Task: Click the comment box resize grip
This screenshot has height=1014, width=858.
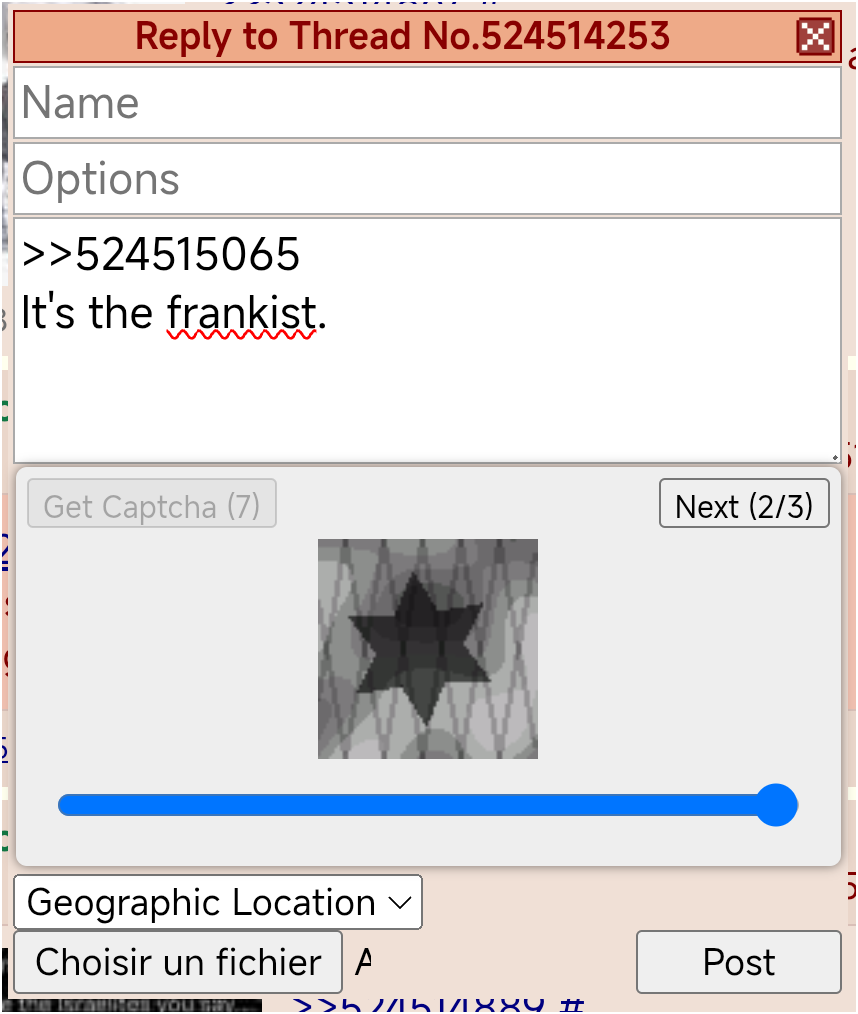Action: pos(835,457)
